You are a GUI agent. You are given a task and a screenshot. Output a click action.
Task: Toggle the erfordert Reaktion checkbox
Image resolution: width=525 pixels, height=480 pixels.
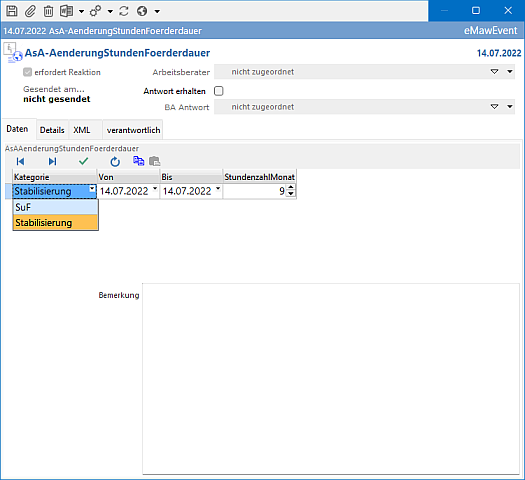(x=27, y=72)
